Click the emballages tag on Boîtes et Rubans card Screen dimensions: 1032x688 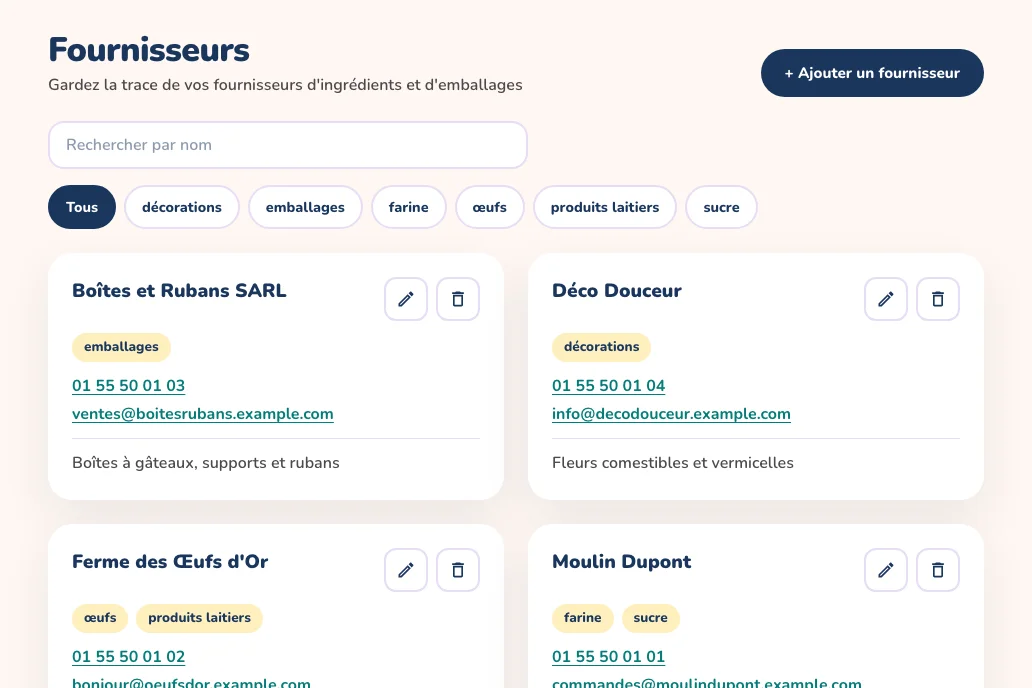point(121,347)
